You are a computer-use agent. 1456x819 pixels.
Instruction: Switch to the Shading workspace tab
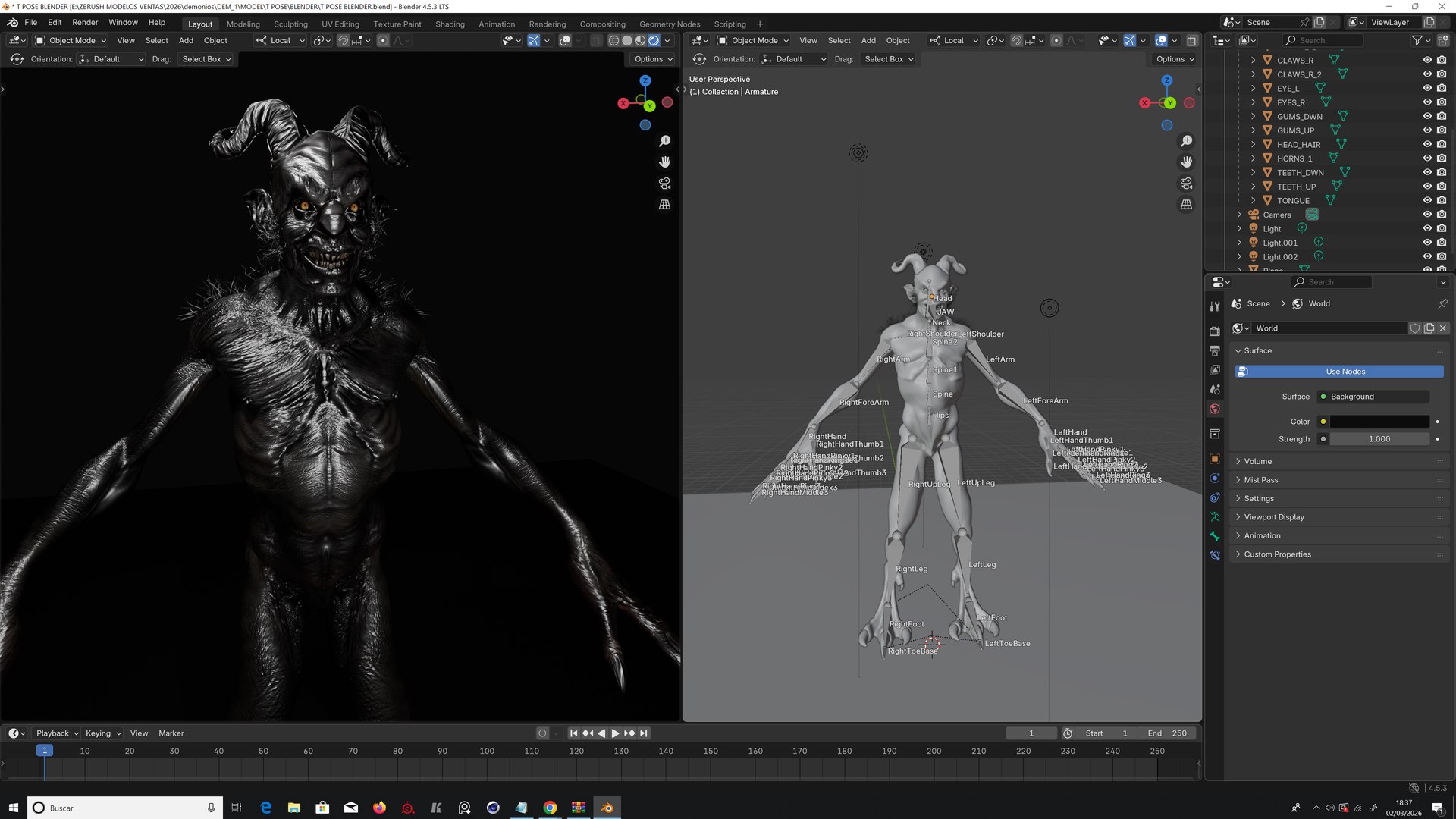click(x=450, y=24)
